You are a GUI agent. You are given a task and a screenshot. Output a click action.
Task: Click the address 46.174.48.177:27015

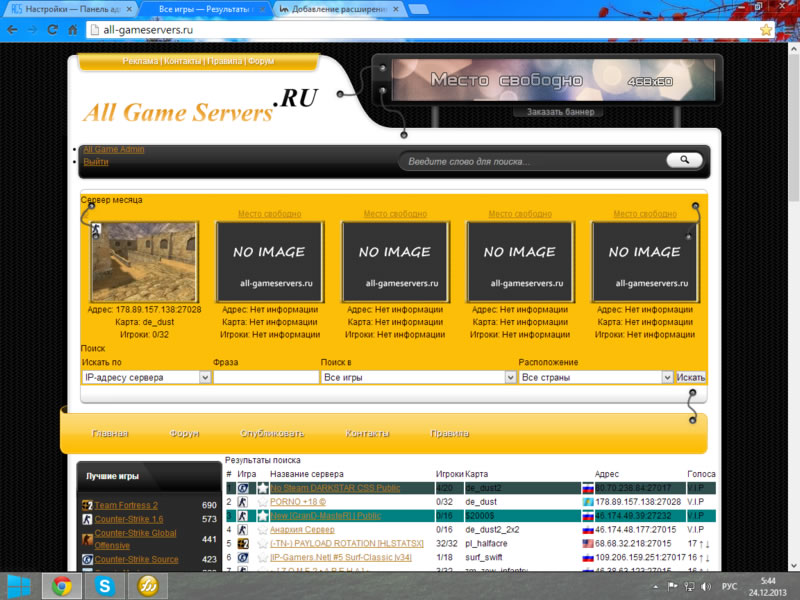[x=635, y=530]
